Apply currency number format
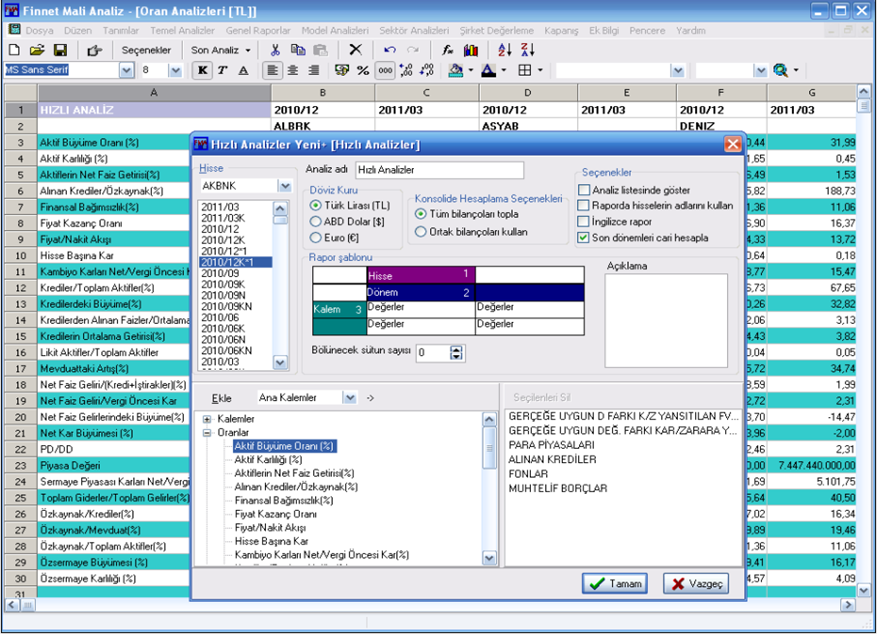 (341, 70)
